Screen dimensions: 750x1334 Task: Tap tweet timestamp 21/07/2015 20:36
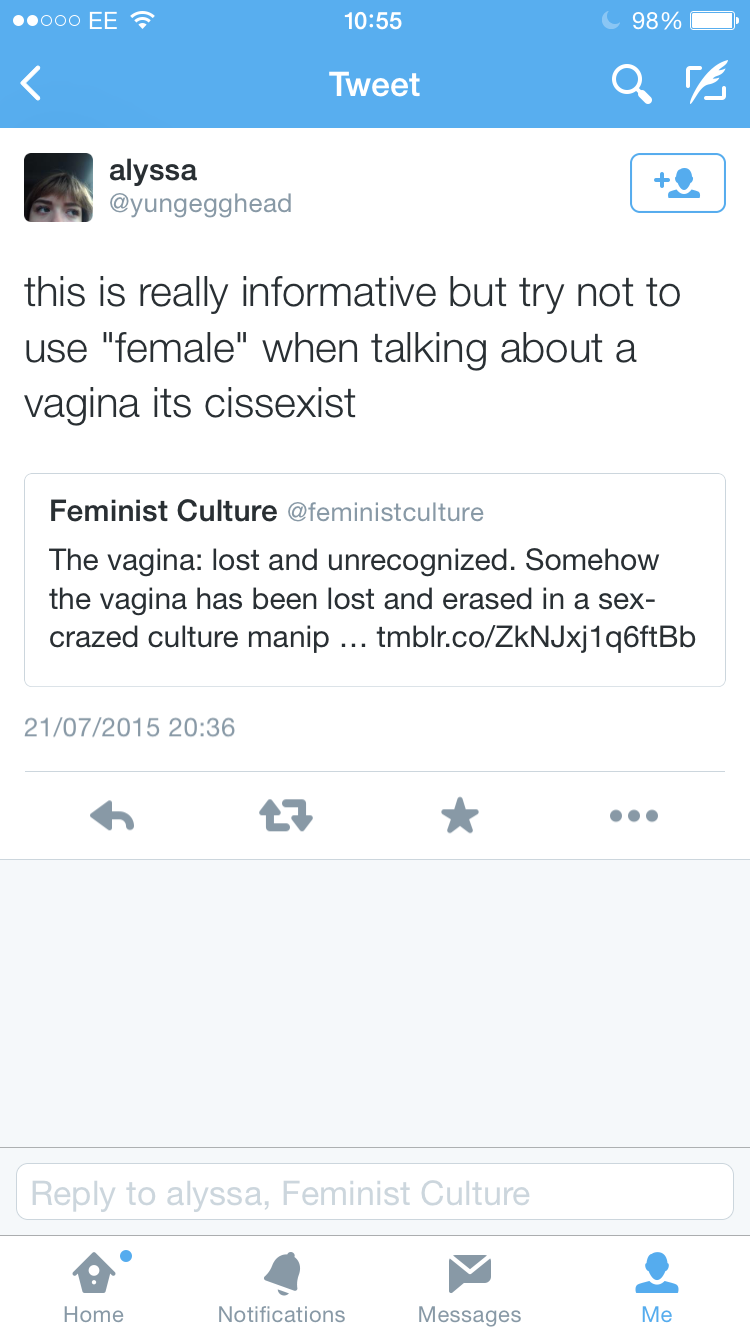[130, 727]
